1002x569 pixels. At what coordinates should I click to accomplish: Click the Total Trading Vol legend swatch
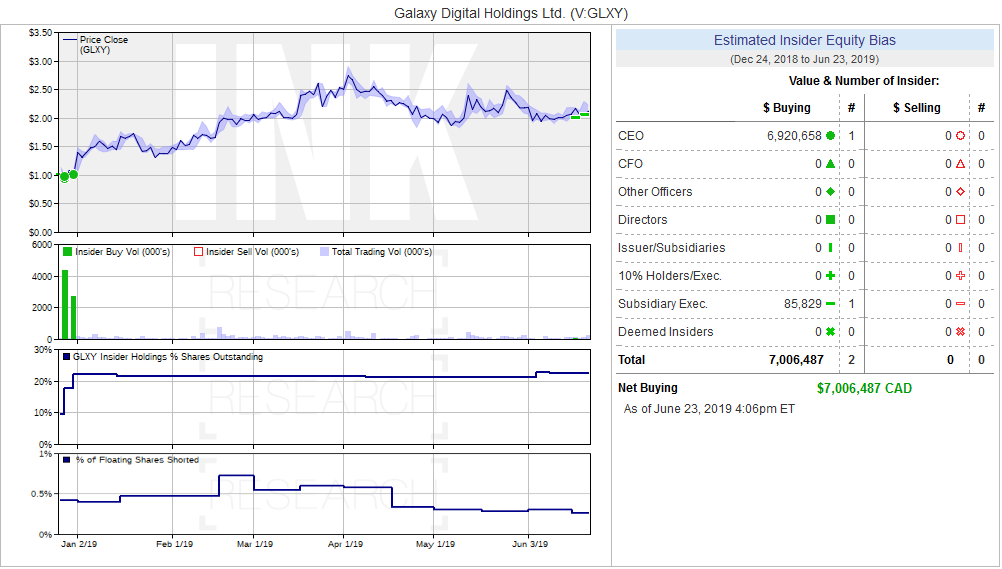pyautogui.click(x=324, y=252)
